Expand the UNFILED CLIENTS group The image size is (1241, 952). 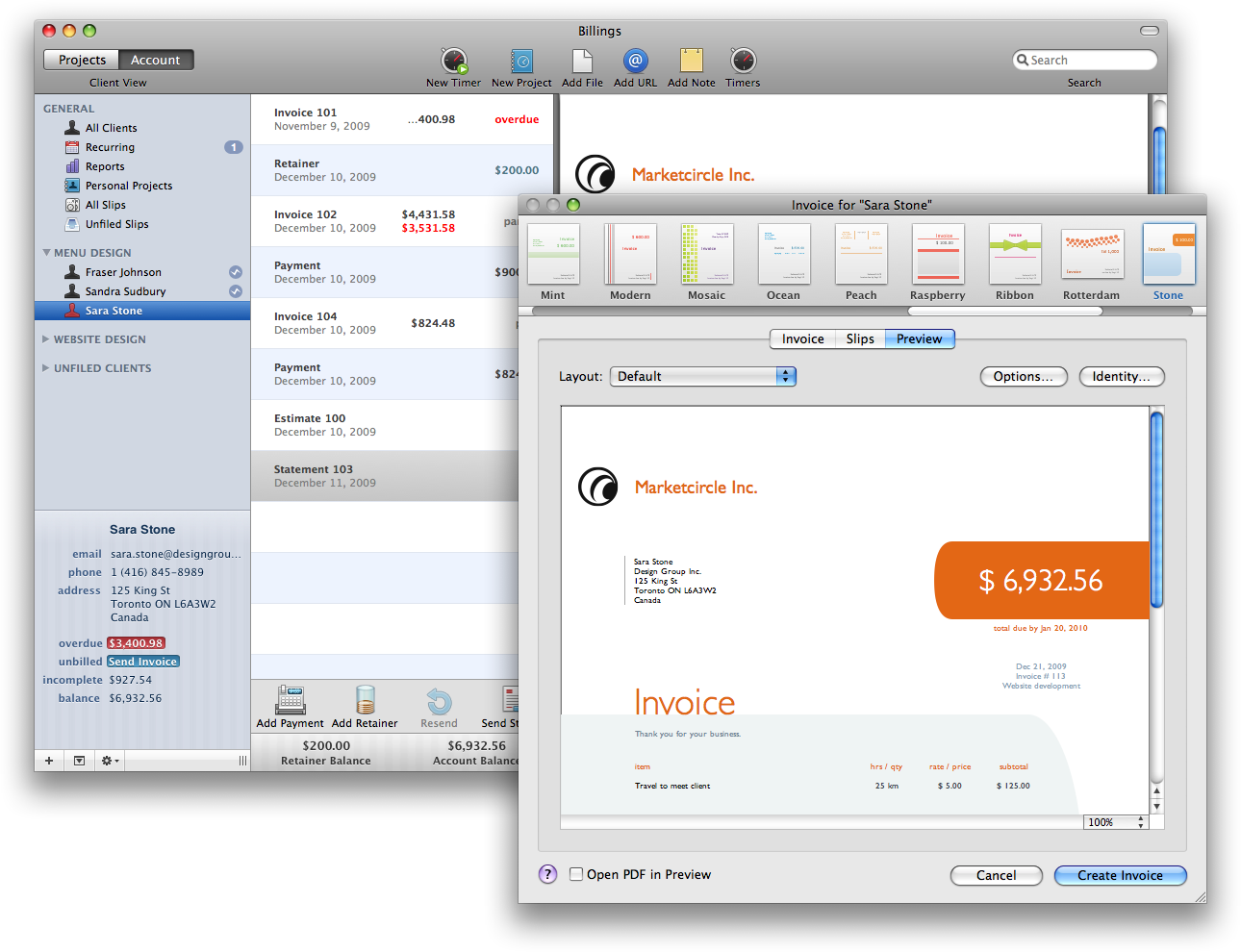45,368
